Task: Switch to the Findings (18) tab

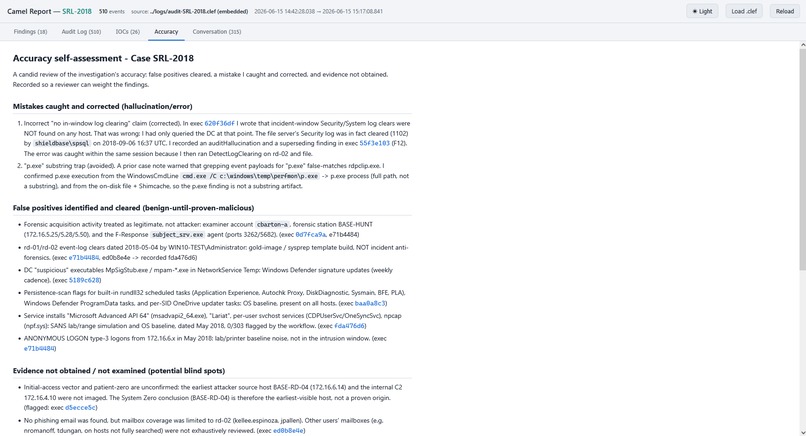Action: coord(30,32)
